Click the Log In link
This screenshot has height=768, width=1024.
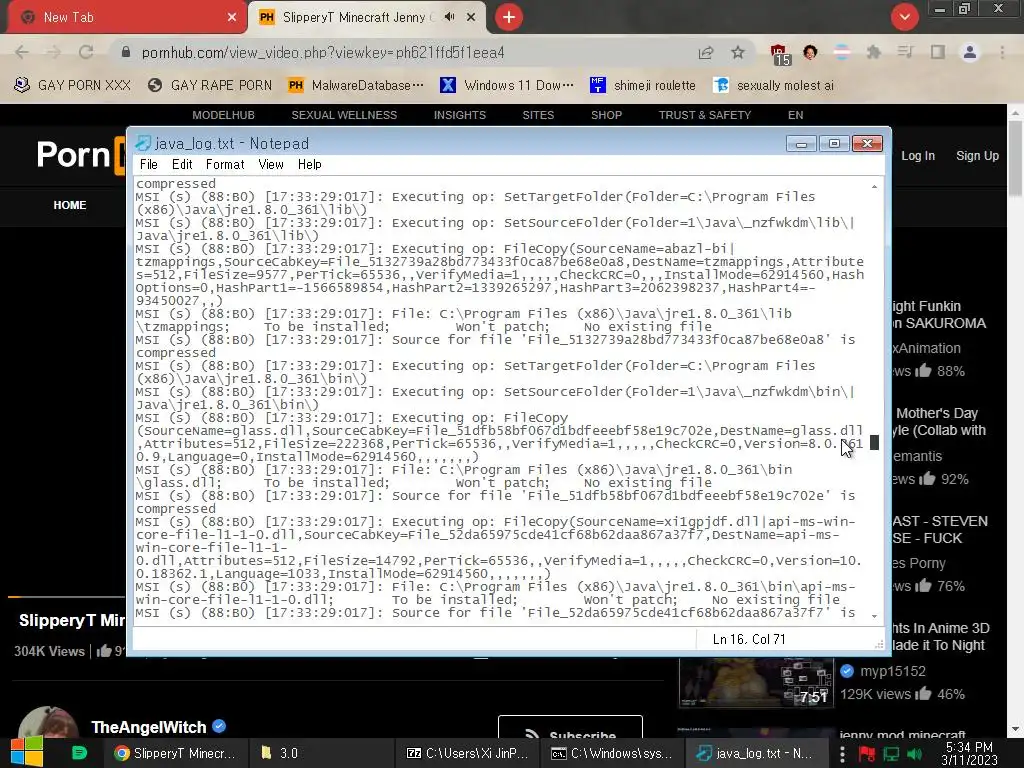click(x=918, y=156)
